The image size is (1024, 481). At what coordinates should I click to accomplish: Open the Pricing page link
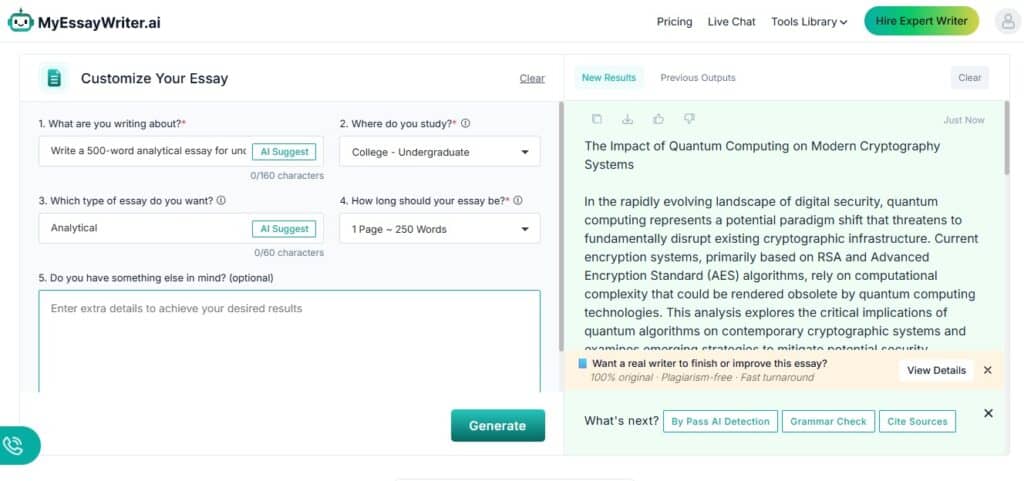tap(674, 21)
